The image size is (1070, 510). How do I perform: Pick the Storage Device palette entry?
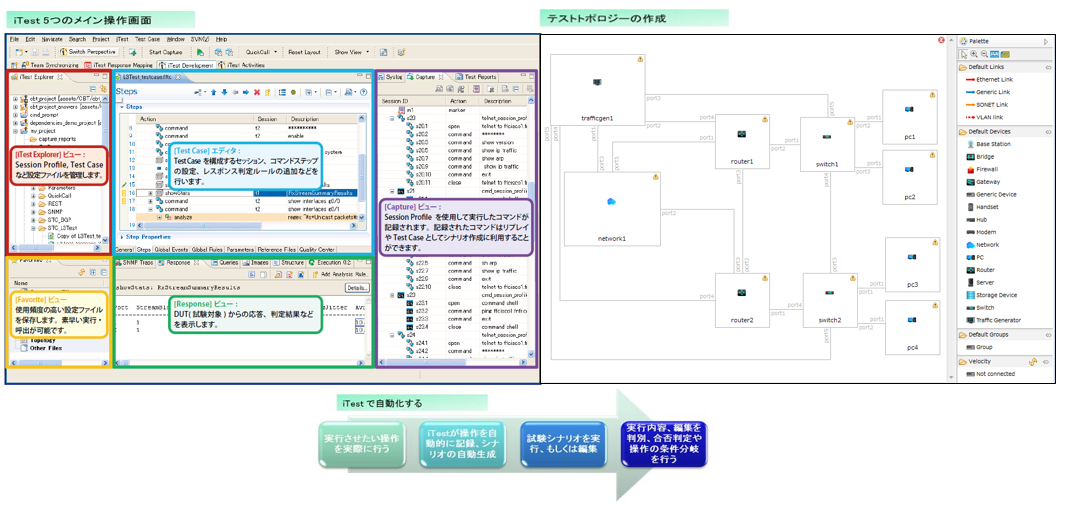tap(992, 295)
